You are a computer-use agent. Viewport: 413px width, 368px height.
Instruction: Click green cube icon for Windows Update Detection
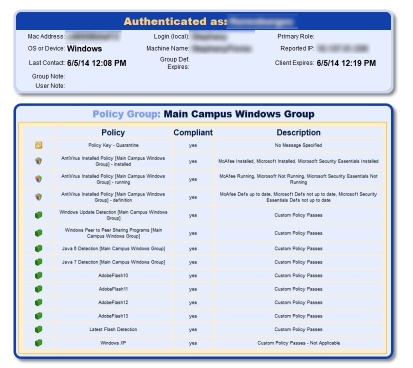click(x=39, y=215)
